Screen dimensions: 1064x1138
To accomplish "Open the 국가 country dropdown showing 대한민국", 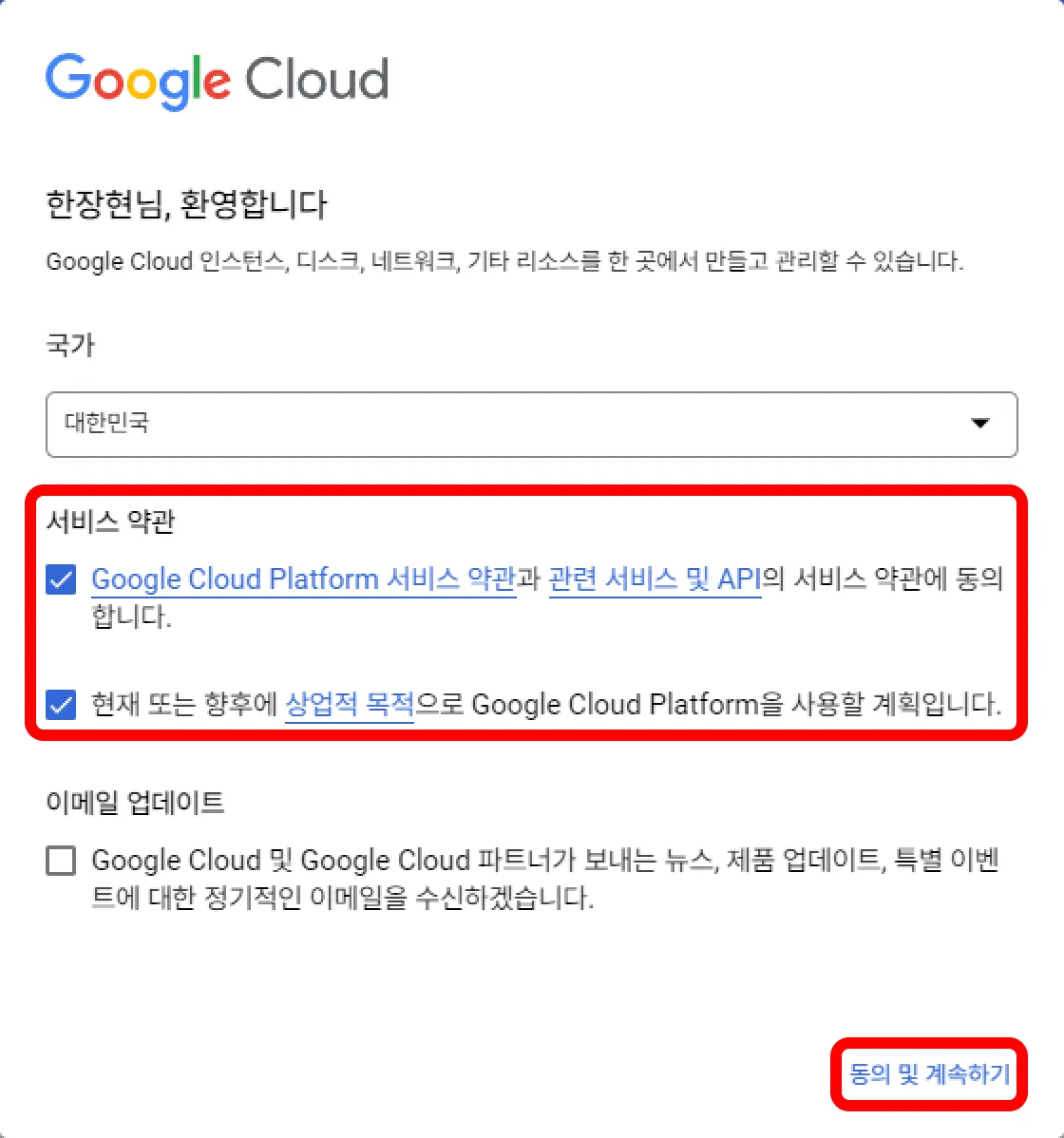I will 531,424.
